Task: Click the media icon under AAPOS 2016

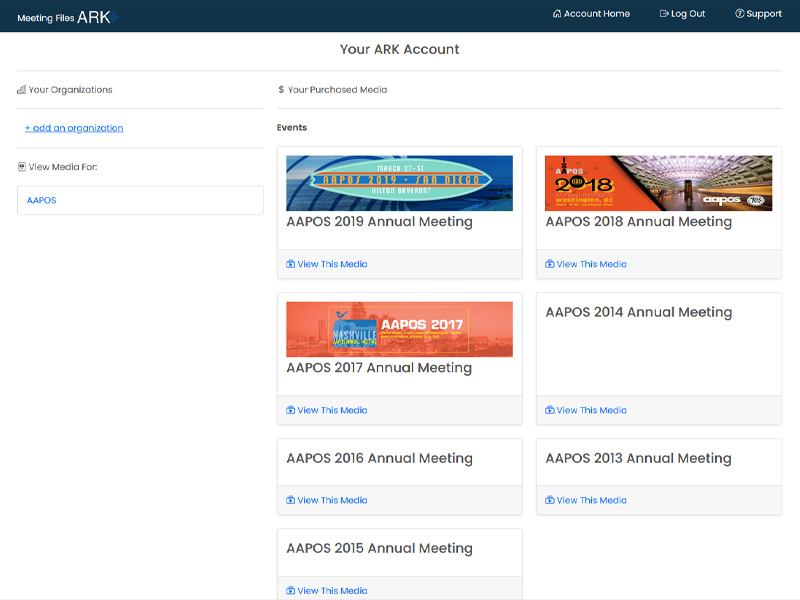Action: click(x=290, y=500)
